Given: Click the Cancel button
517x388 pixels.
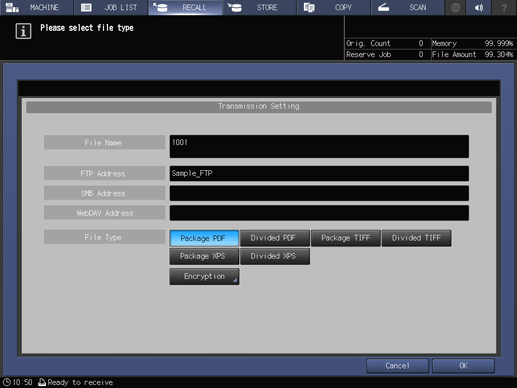Looking at the screenshot, I should coord(397,366).
